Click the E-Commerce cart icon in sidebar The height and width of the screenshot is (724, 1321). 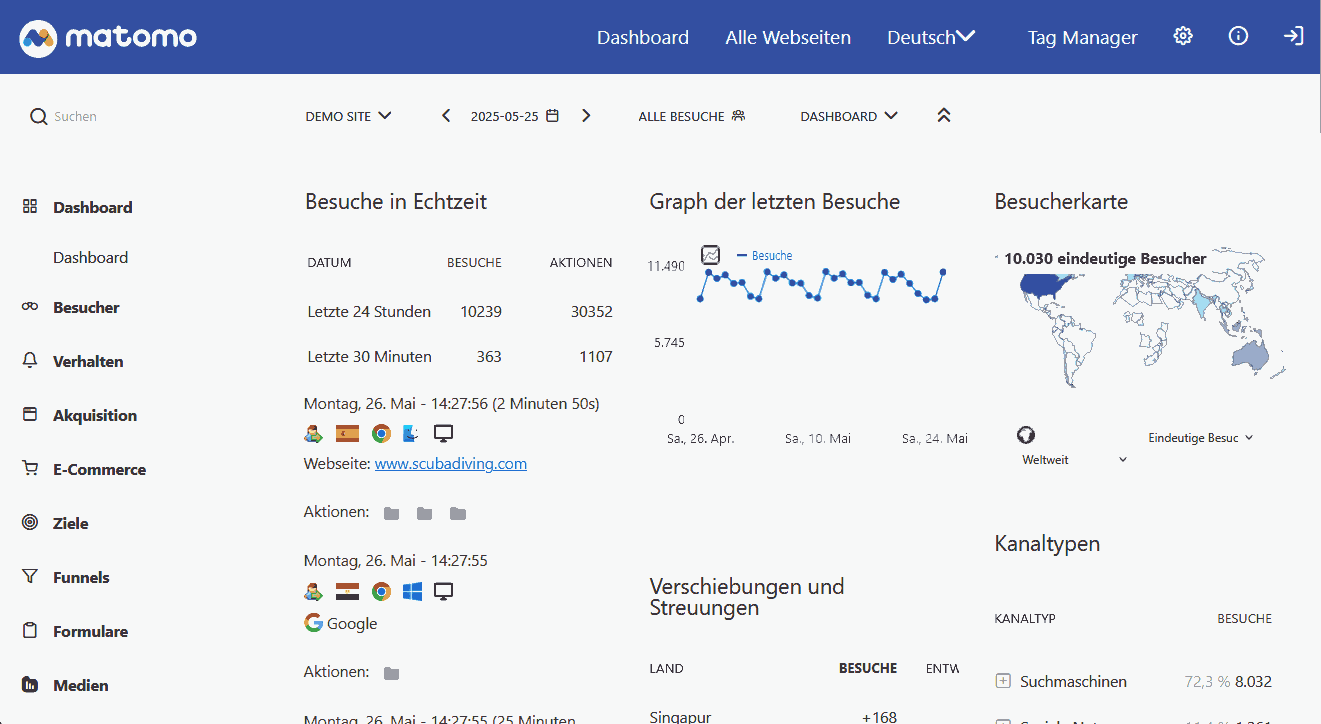(30, 468)
